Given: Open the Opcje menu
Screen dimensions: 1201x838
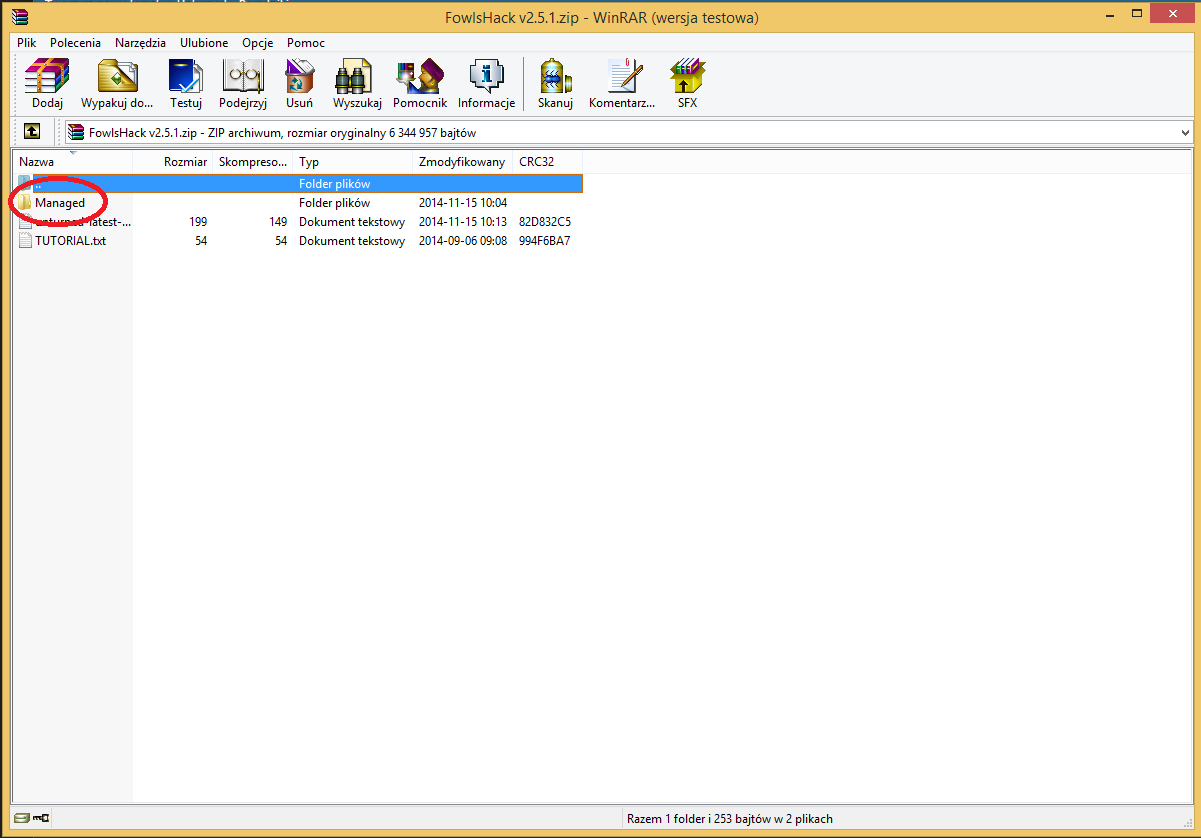Looking at the screenshot, I should point(258,43).
